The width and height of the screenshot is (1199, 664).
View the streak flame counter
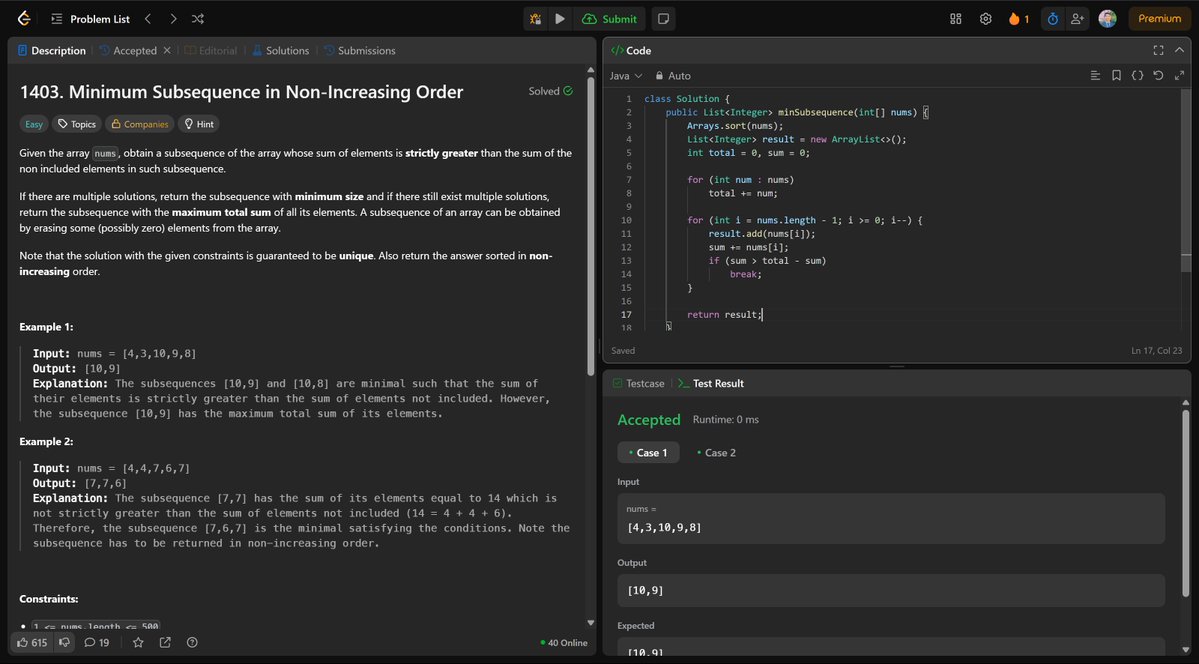(1019, 19)
